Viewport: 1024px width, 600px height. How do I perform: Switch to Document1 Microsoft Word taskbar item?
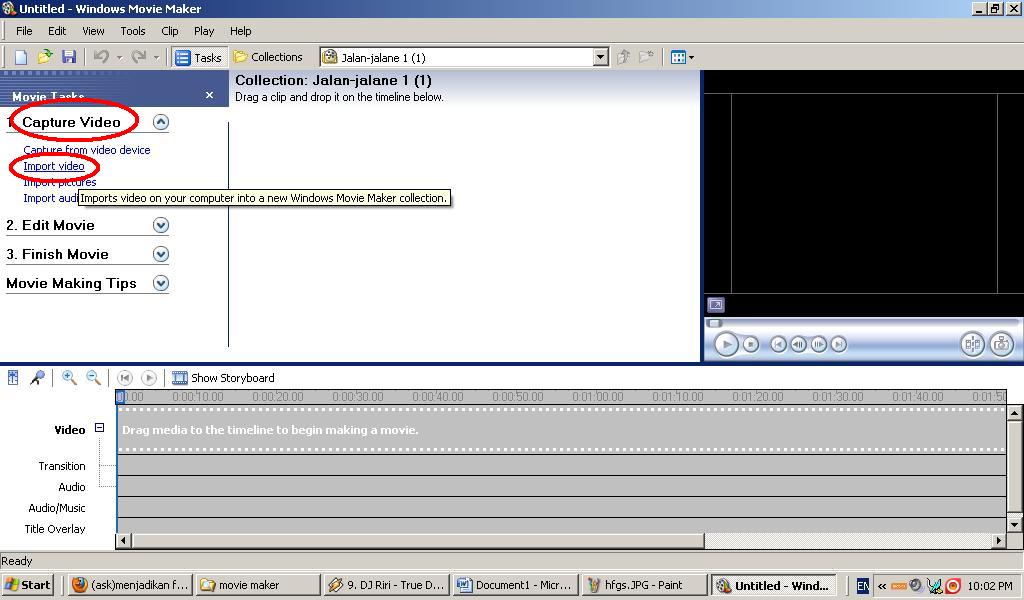[515, 585]
